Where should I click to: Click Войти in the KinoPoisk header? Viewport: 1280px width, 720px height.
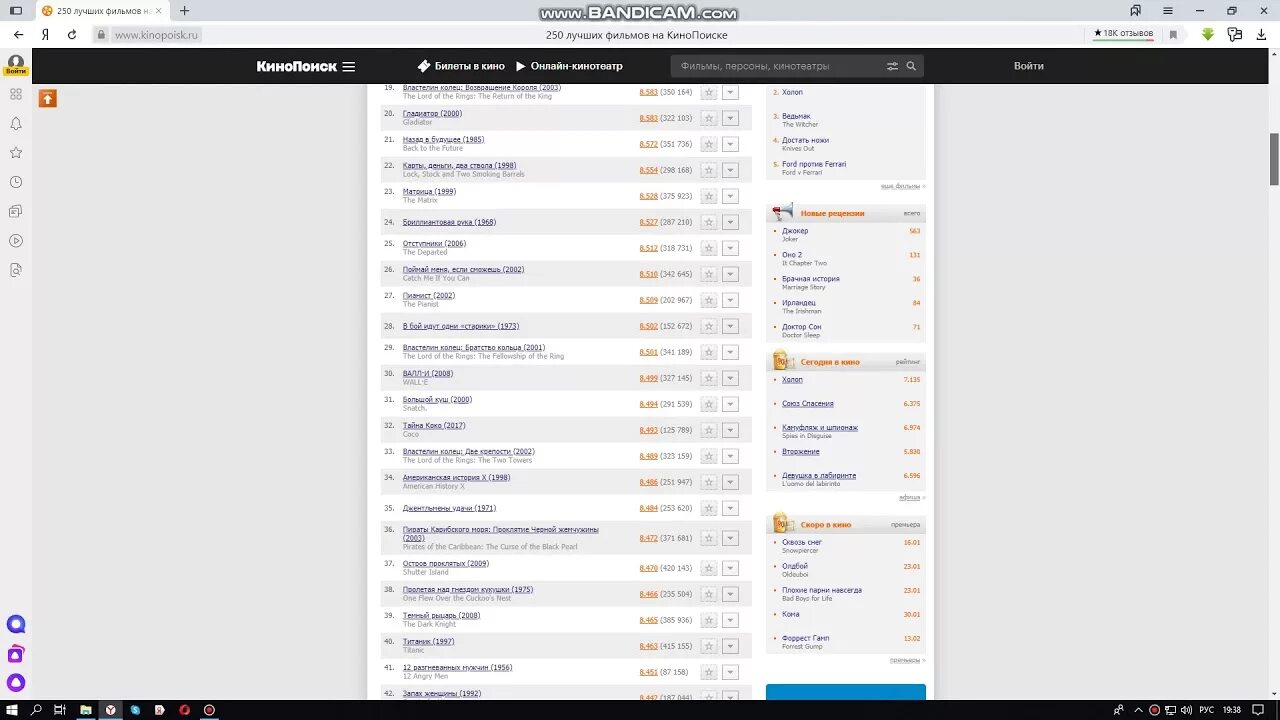[x=1029, y=66]
